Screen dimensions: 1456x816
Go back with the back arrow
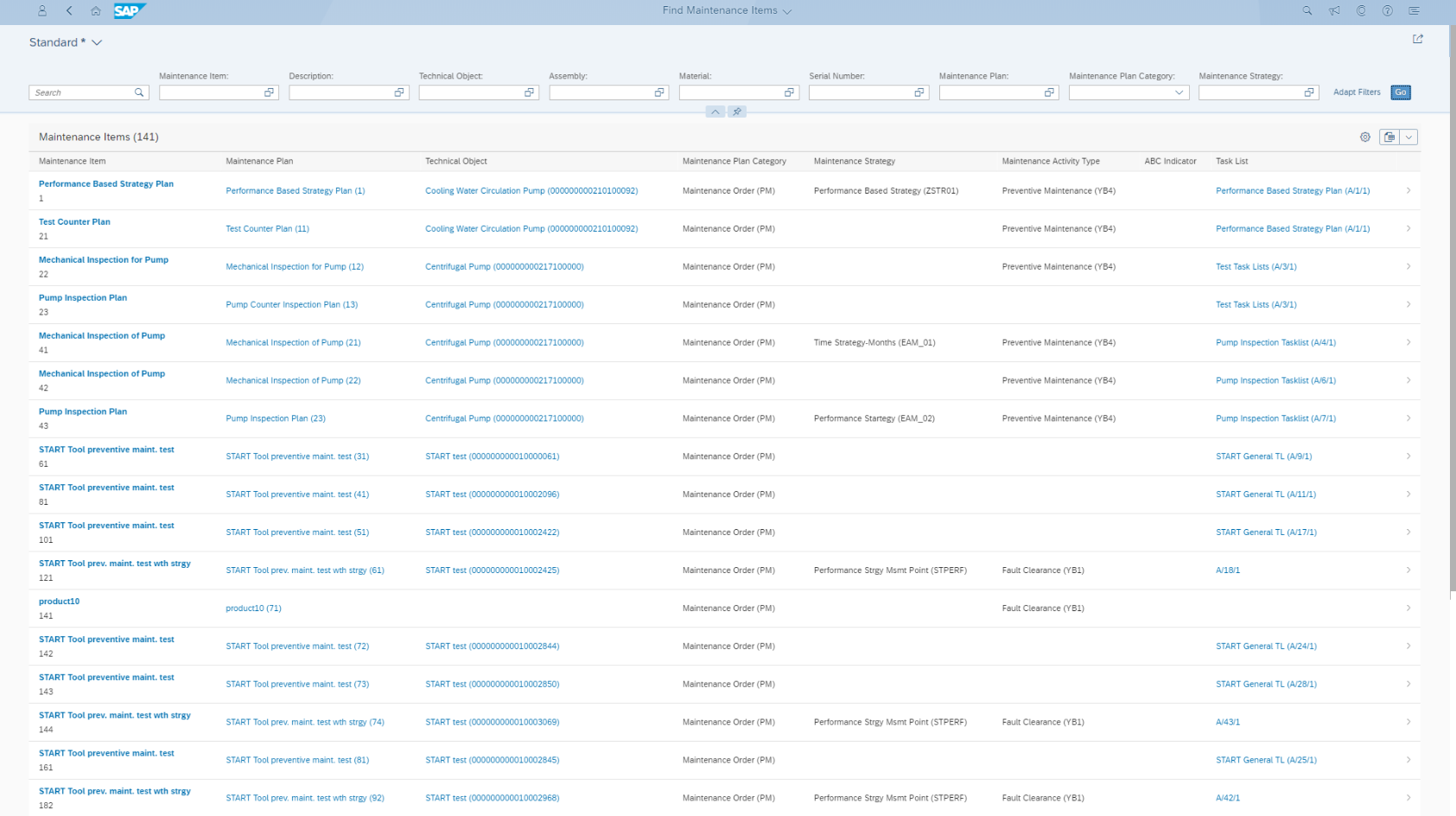tap(69, 10)
